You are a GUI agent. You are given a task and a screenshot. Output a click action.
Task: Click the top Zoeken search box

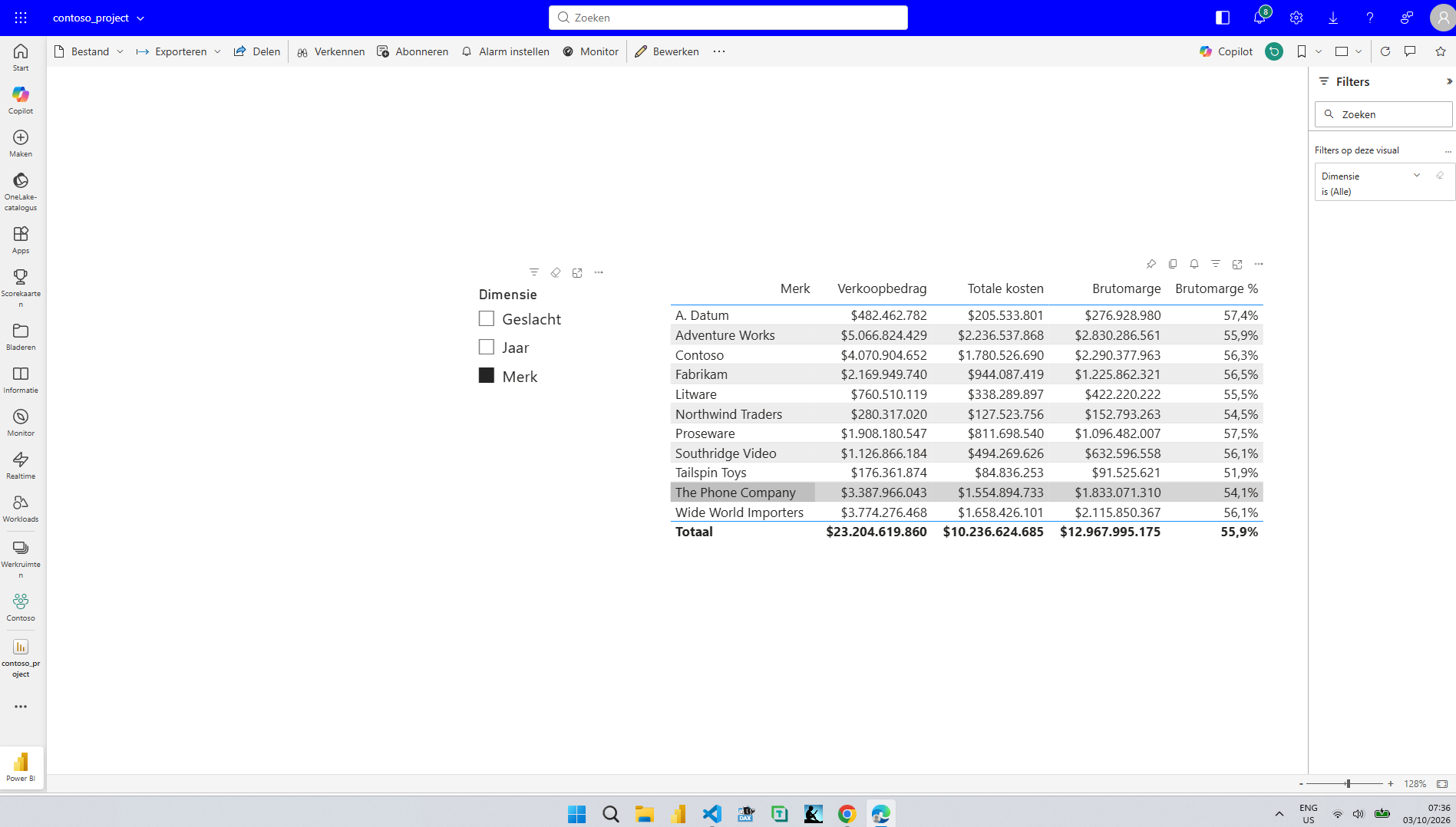(x=728, y=18)
